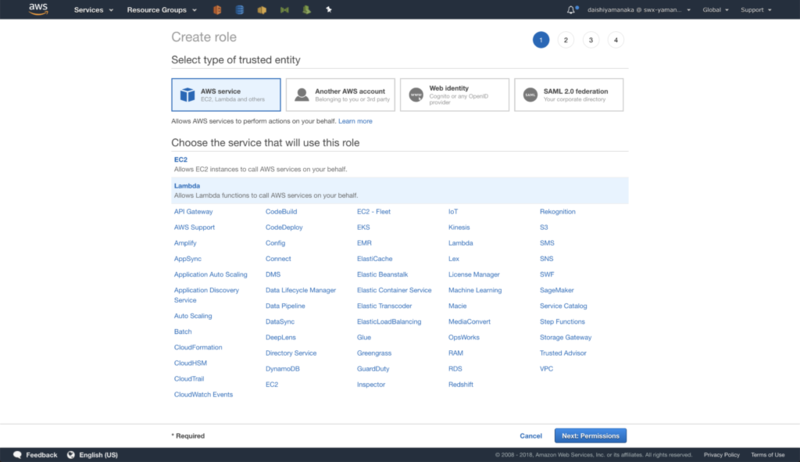
Task: Select Elastic Container Service link
Action: pos(394,290)
